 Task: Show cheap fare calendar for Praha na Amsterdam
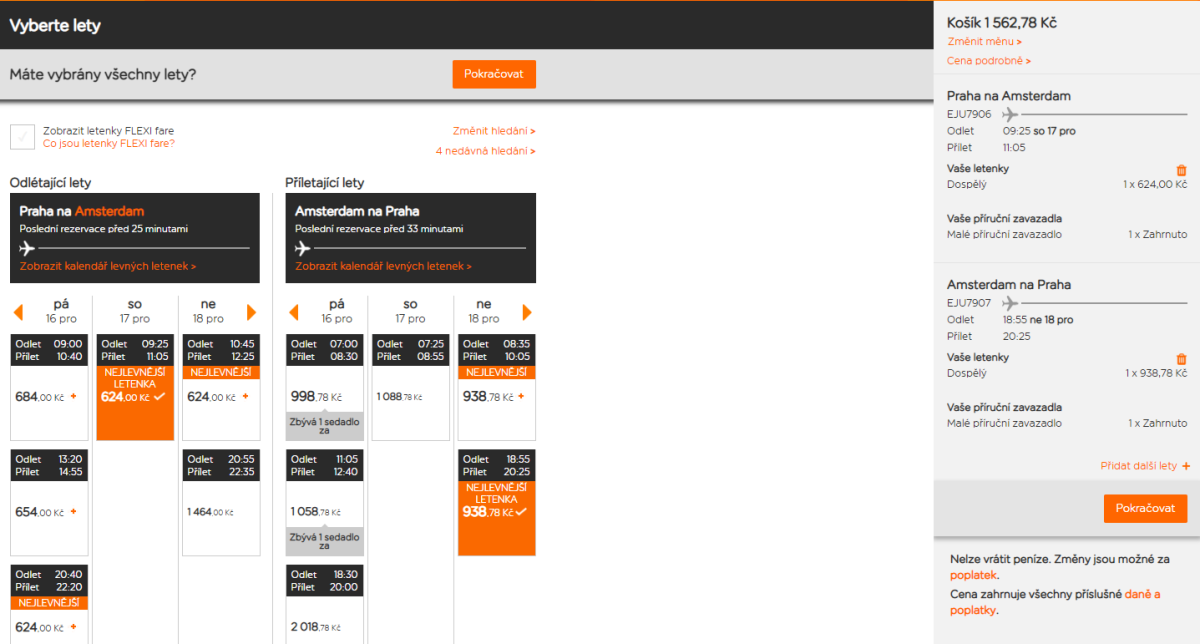click(x=107, y=267)
